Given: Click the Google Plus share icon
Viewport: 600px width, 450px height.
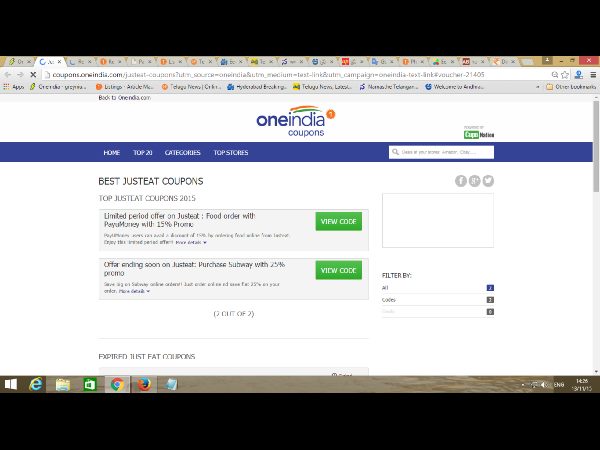Looking at the screenshot, I should point(475,181).
